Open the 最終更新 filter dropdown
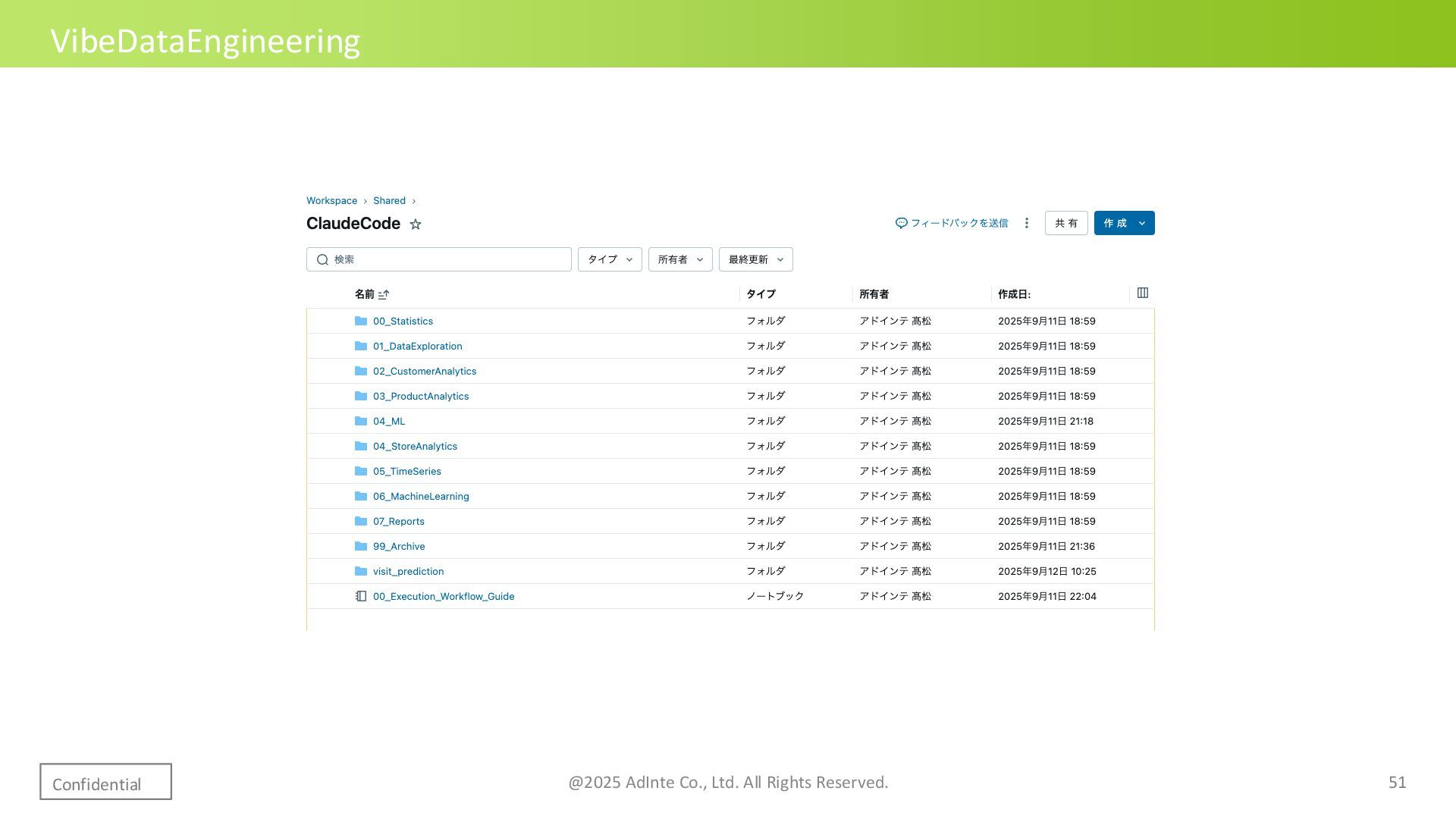The image size is (1456, 819). coord(755,259)
